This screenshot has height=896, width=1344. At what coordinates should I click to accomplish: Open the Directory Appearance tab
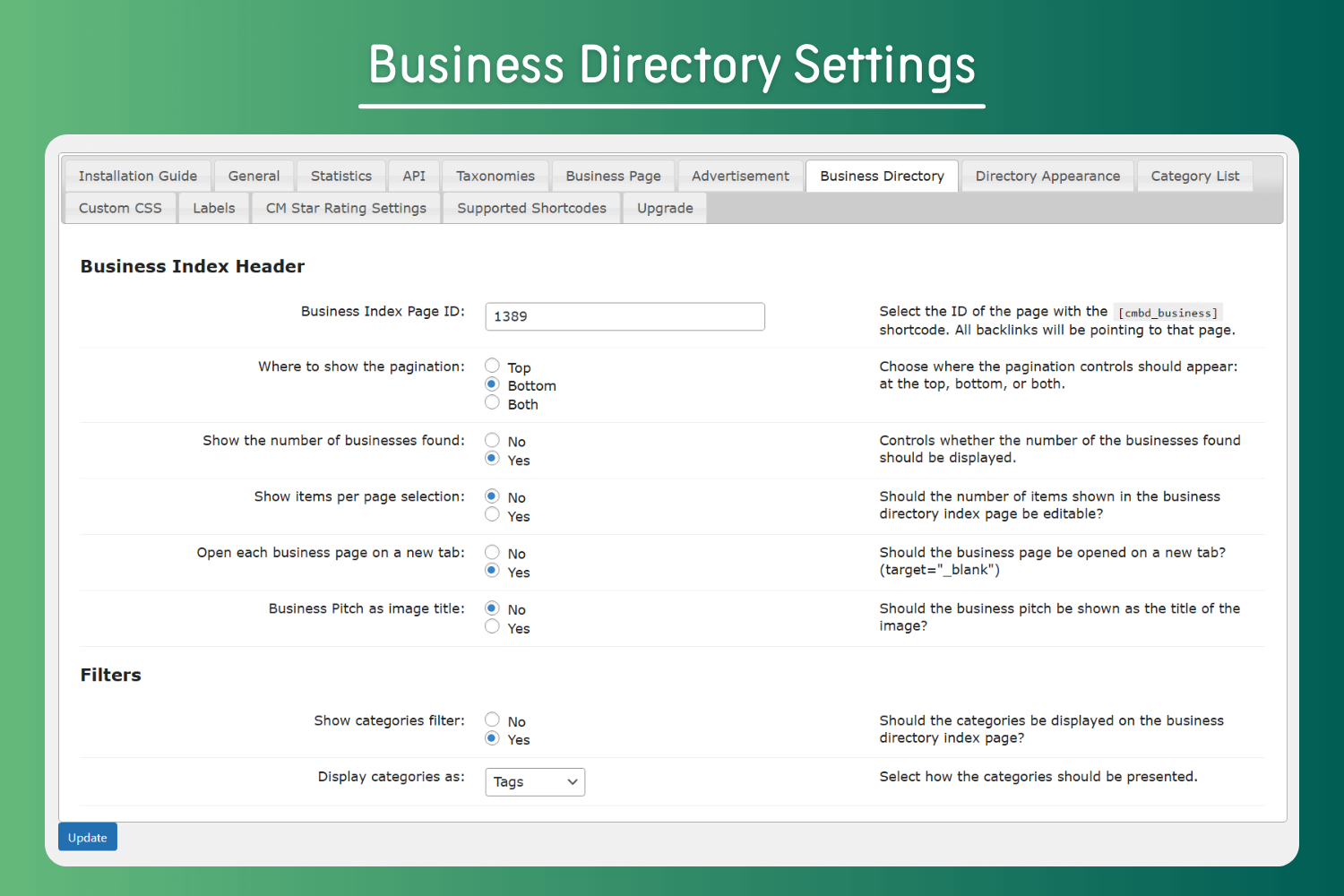pos(1048,177)
